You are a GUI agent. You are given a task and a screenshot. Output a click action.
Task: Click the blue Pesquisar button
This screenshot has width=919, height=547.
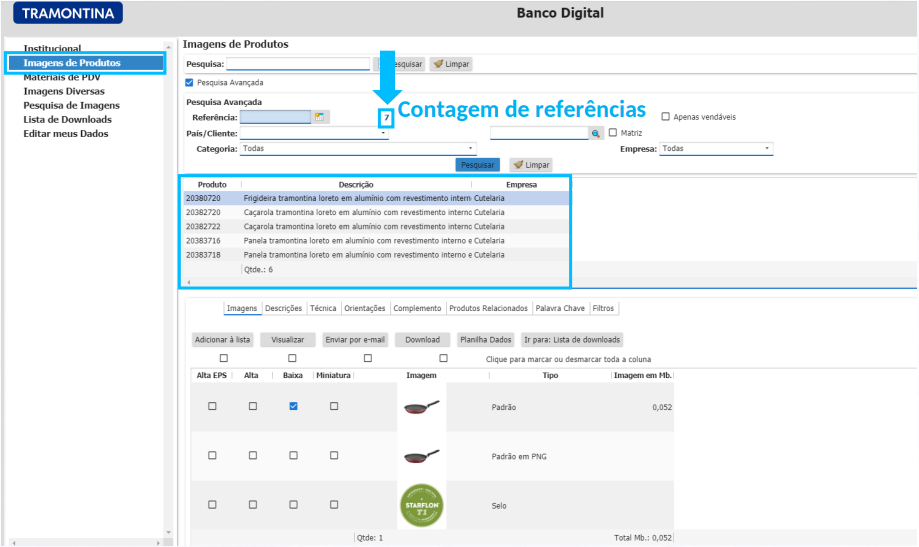(478, 165)
